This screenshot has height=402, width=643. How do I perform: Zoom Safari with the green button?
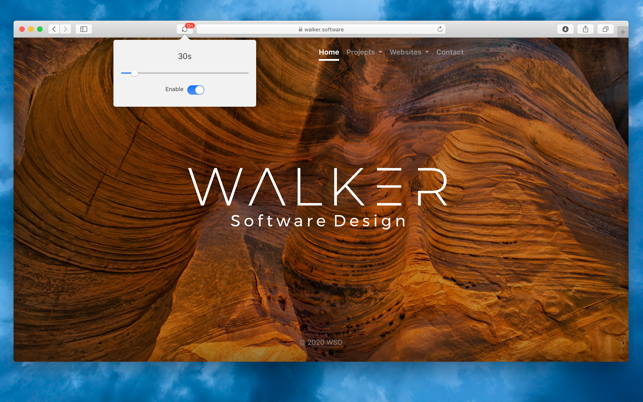coord(40,29)
